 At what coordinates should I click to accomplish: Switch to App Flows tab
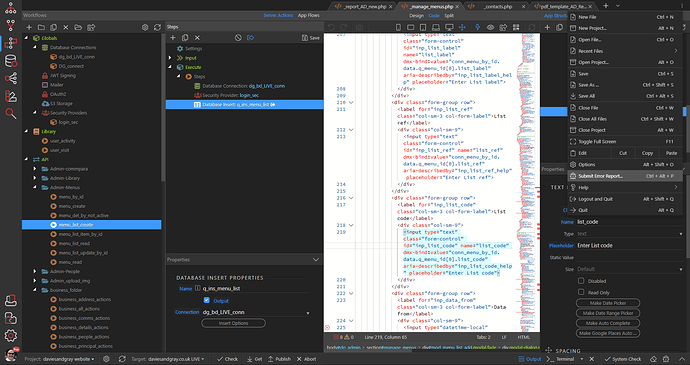(x=308, y=15)
